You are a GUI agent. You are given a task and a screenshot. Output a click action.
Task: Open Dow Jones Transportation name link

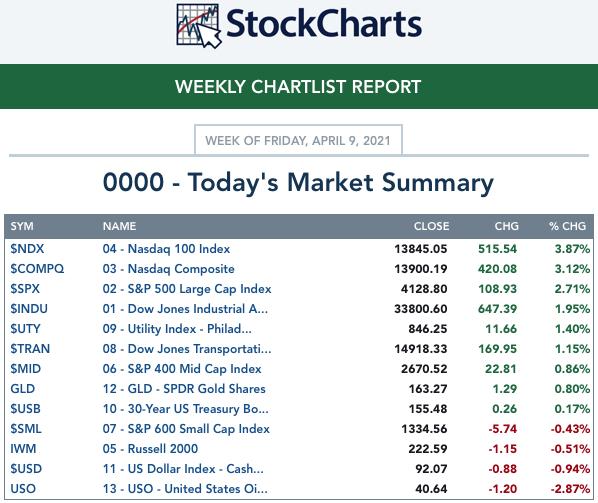(x=187, y=349)
